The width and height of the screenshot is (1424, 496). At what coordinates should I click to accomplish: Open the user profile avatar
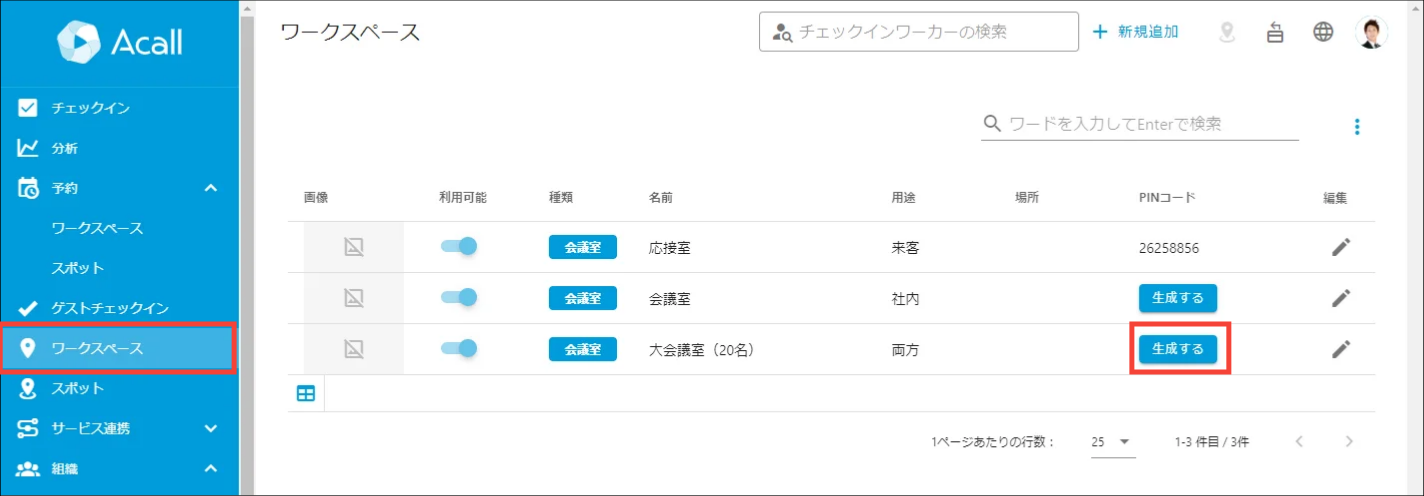coord(1371,32)
